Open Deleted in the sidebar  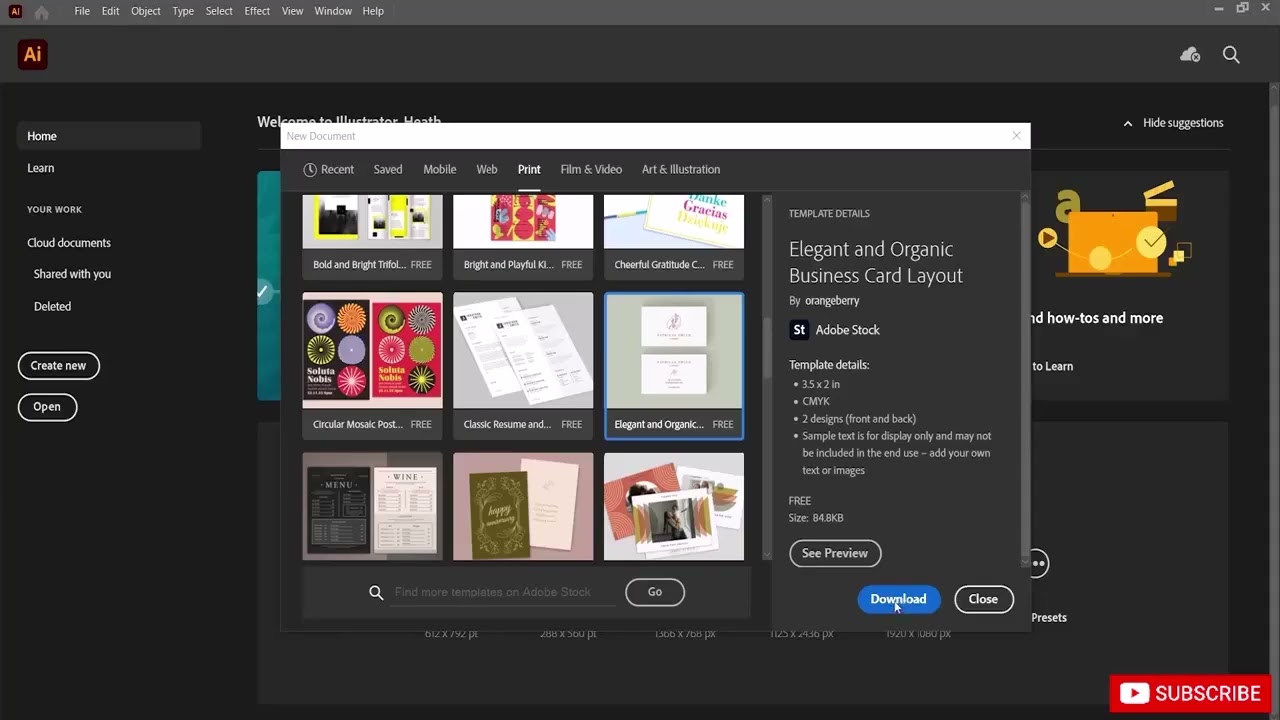52,307
